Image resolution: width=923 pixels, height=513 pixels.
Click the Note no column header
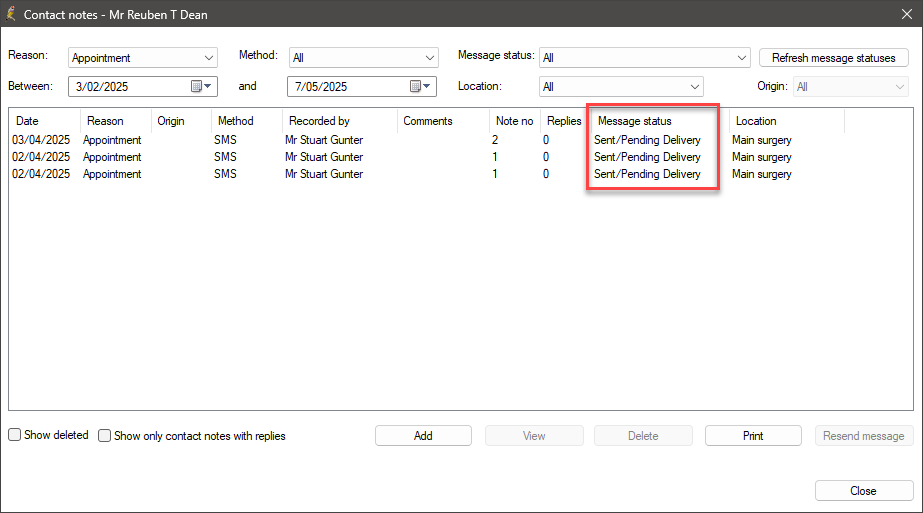pos(514,121)
